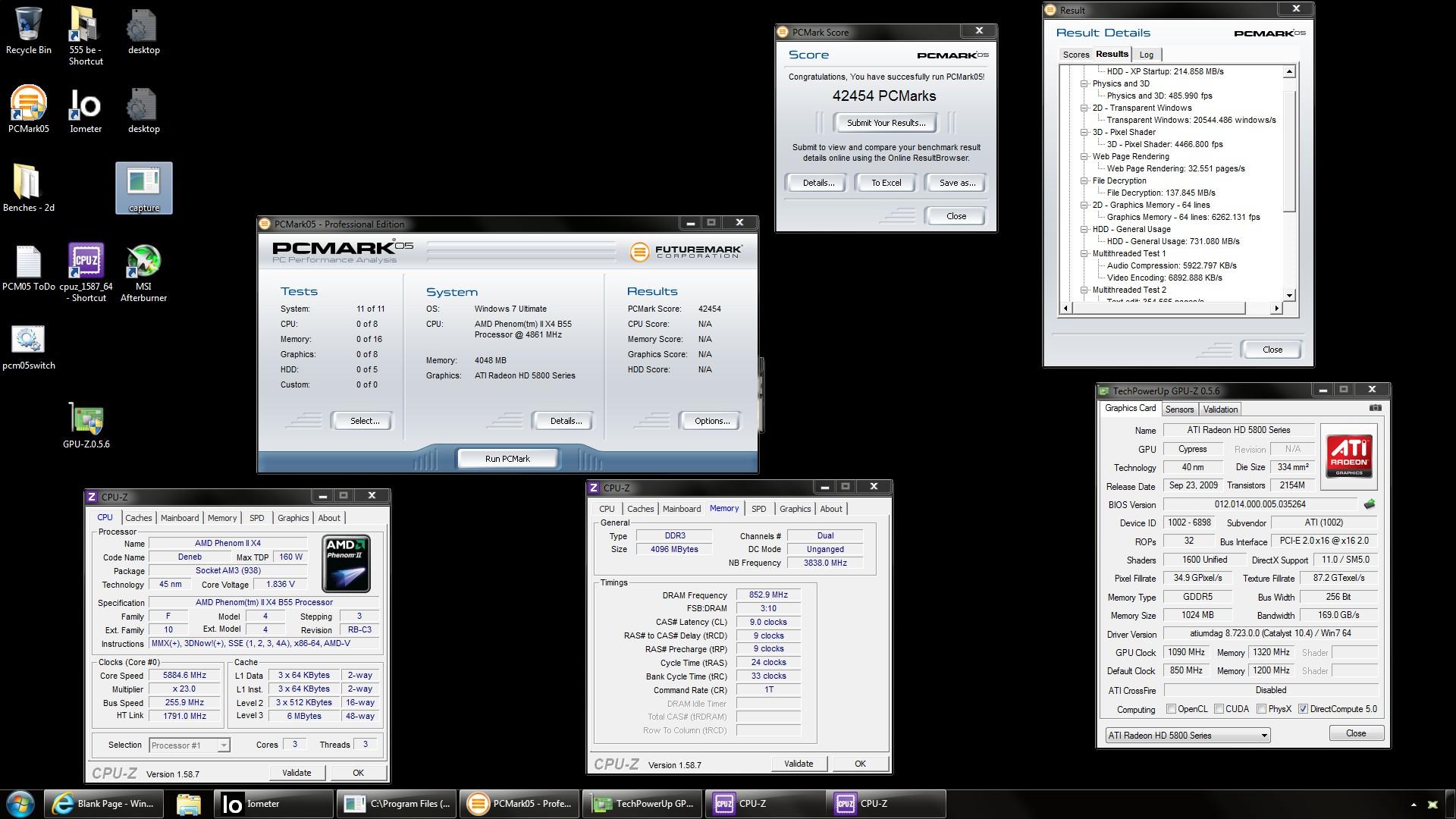Collapse the 2D - Transparent Windows node
The image size is (1456, 819).
point(1084,108)
